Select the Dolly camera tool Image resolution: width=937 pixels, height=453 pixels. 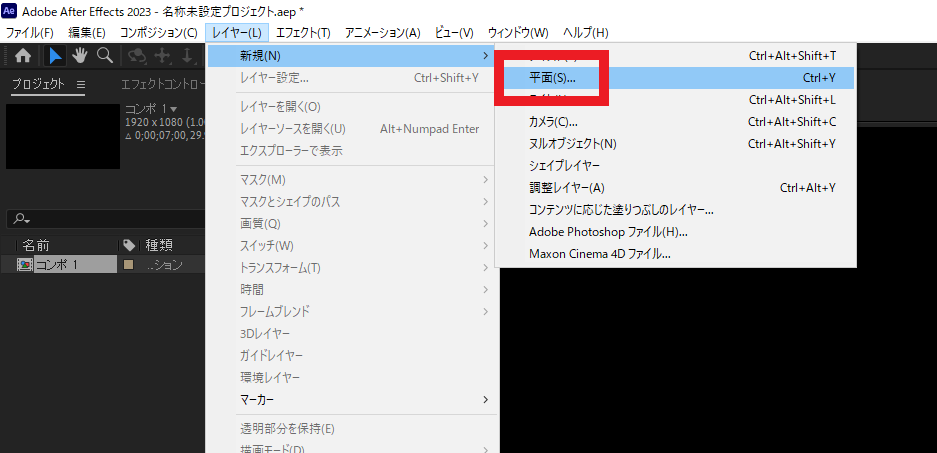click(187, 56)
